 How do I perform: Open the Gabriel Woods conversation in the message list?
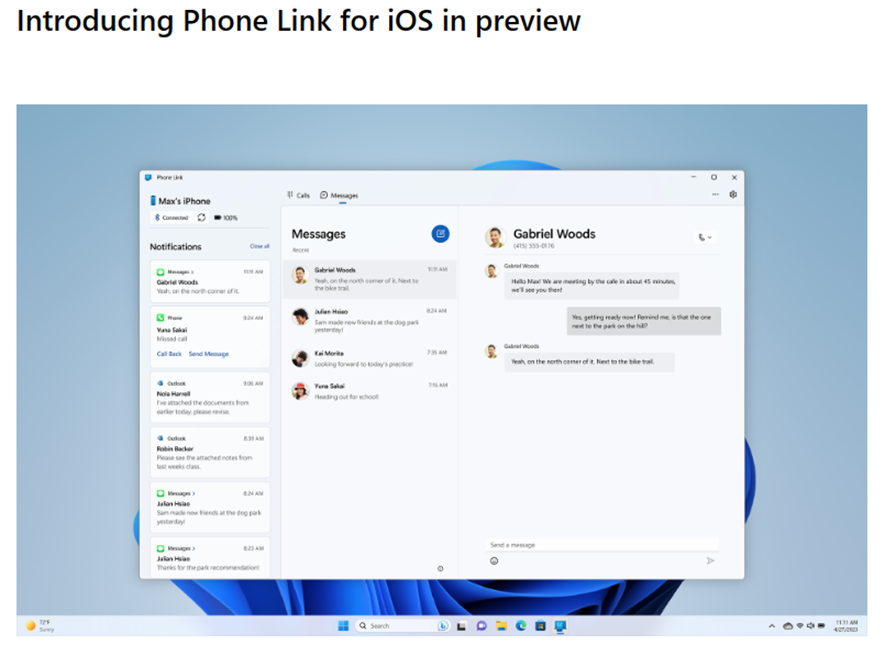point(370,279)
